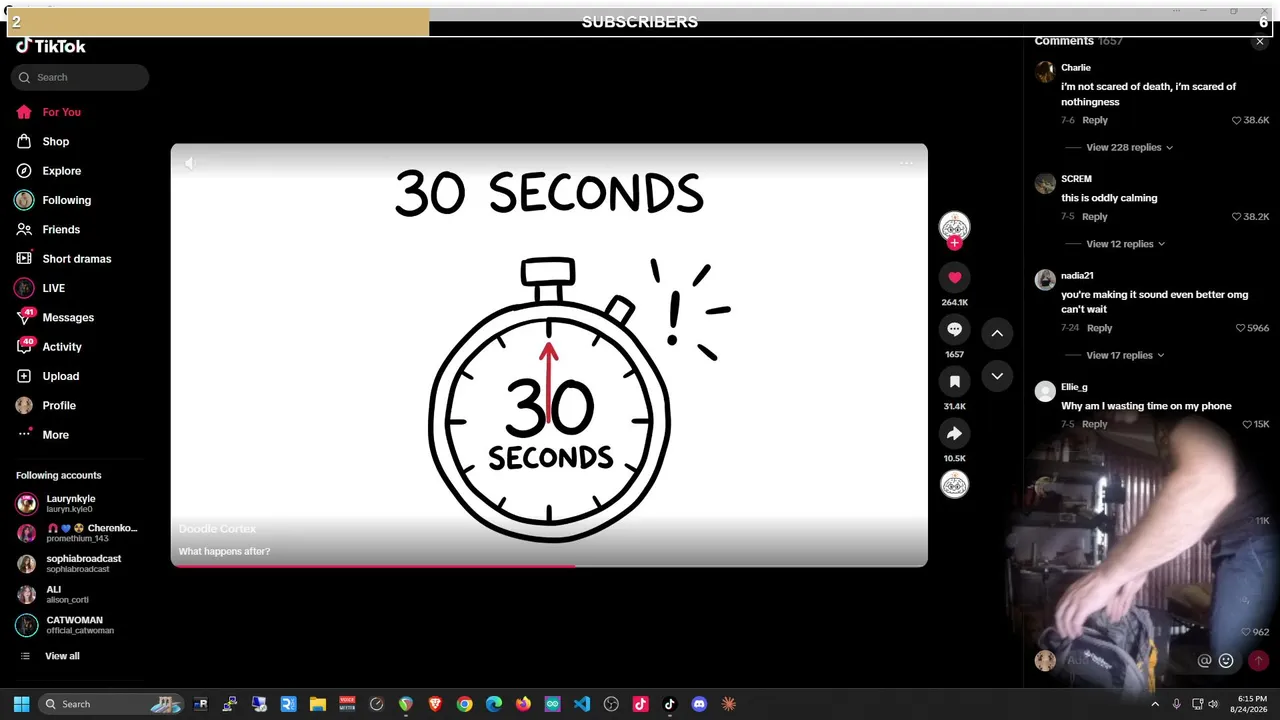Open Doodle Cortex creator link
Viewport: 1280px width, 720px height.
217,528
